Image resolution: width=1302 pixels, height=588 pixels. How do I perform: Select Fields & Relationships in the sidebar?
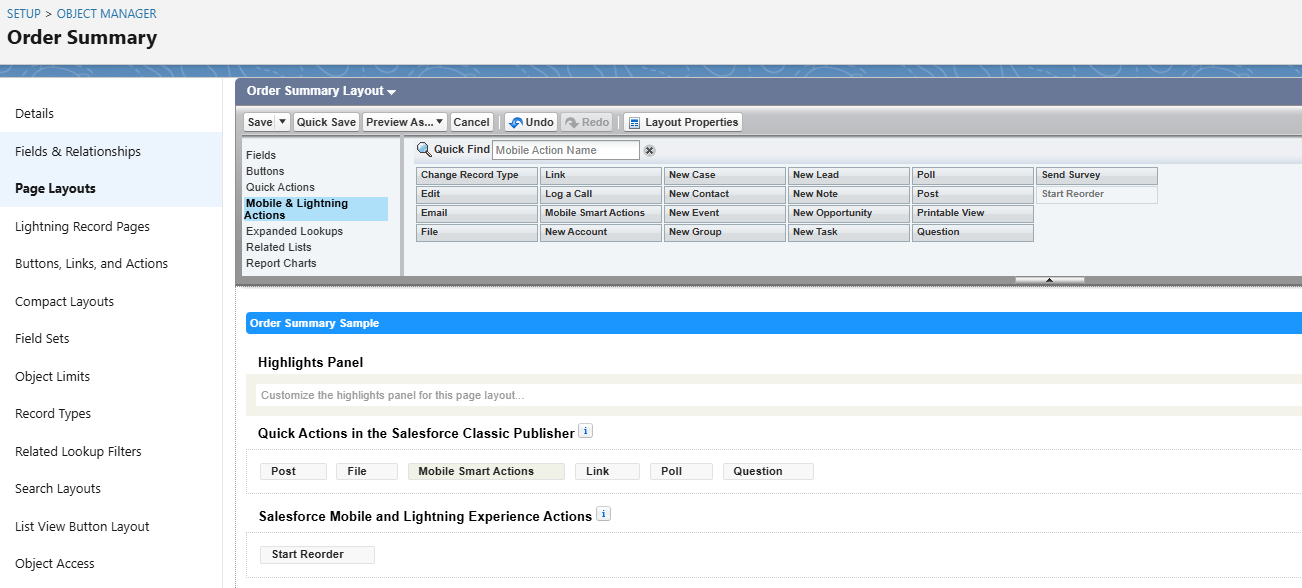[78, 151]
